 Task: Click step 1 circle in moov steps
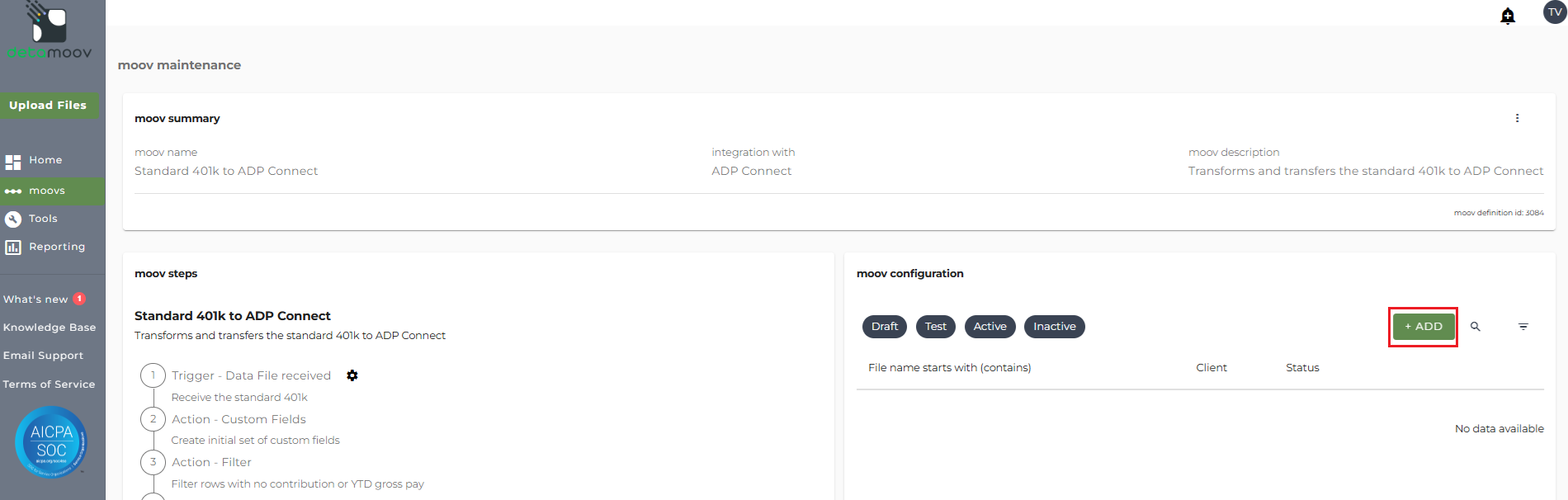[x=153, y=375]
